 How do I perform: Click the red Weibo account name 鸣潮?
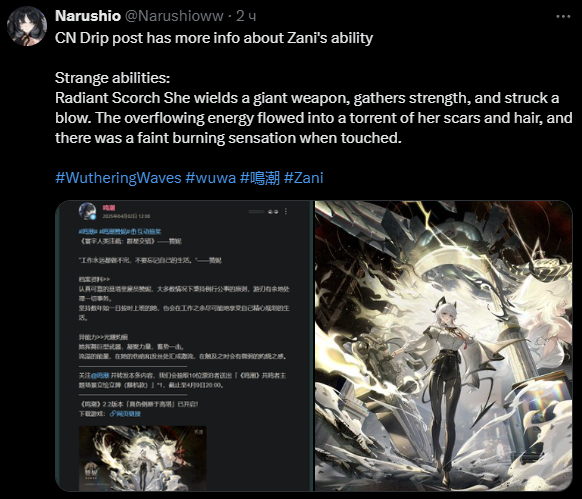coord(109,208)
